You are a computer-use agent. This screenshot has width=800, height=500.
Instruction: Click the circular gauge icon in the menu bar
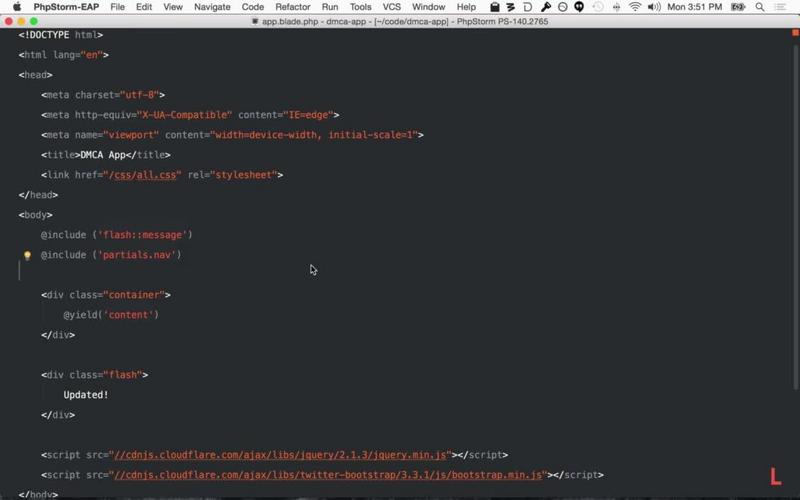coord(562,7)
